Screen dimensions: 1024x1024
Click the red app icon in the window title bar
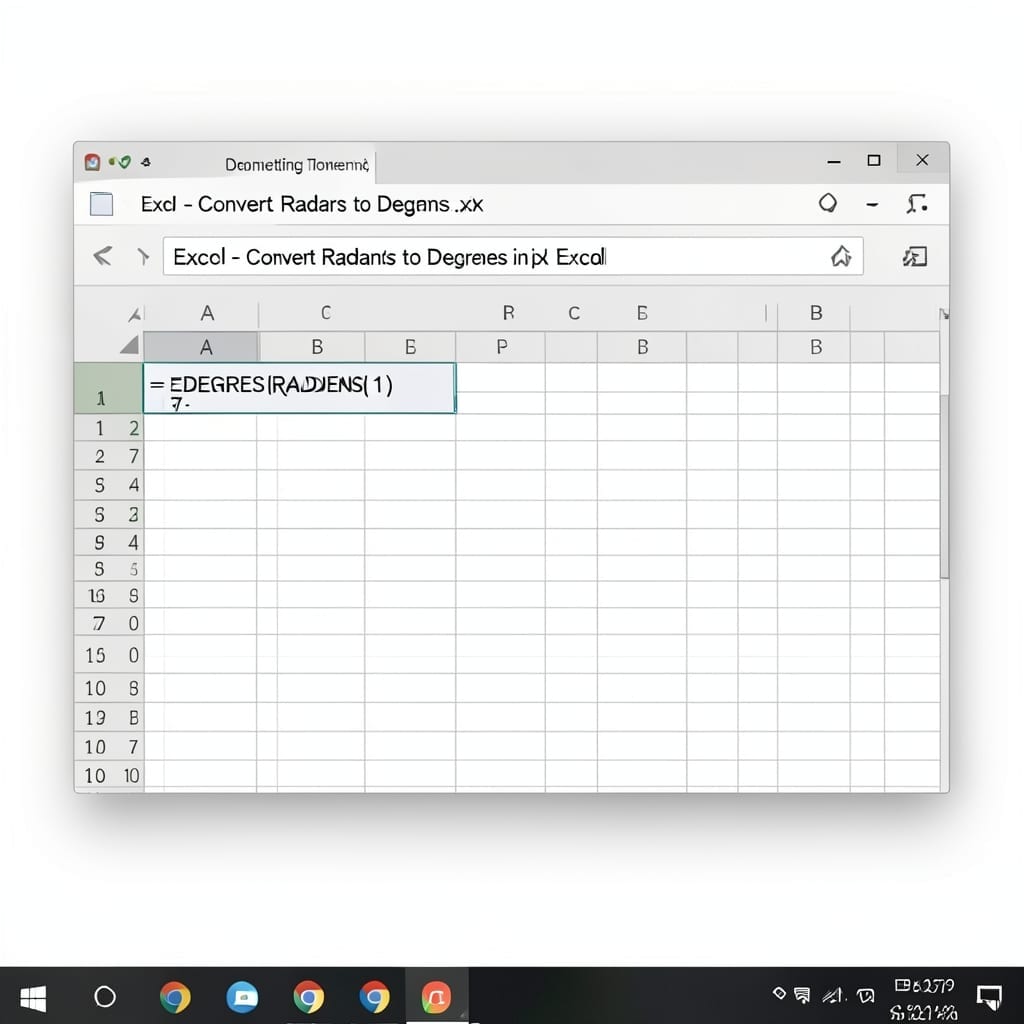click(92, 162)
